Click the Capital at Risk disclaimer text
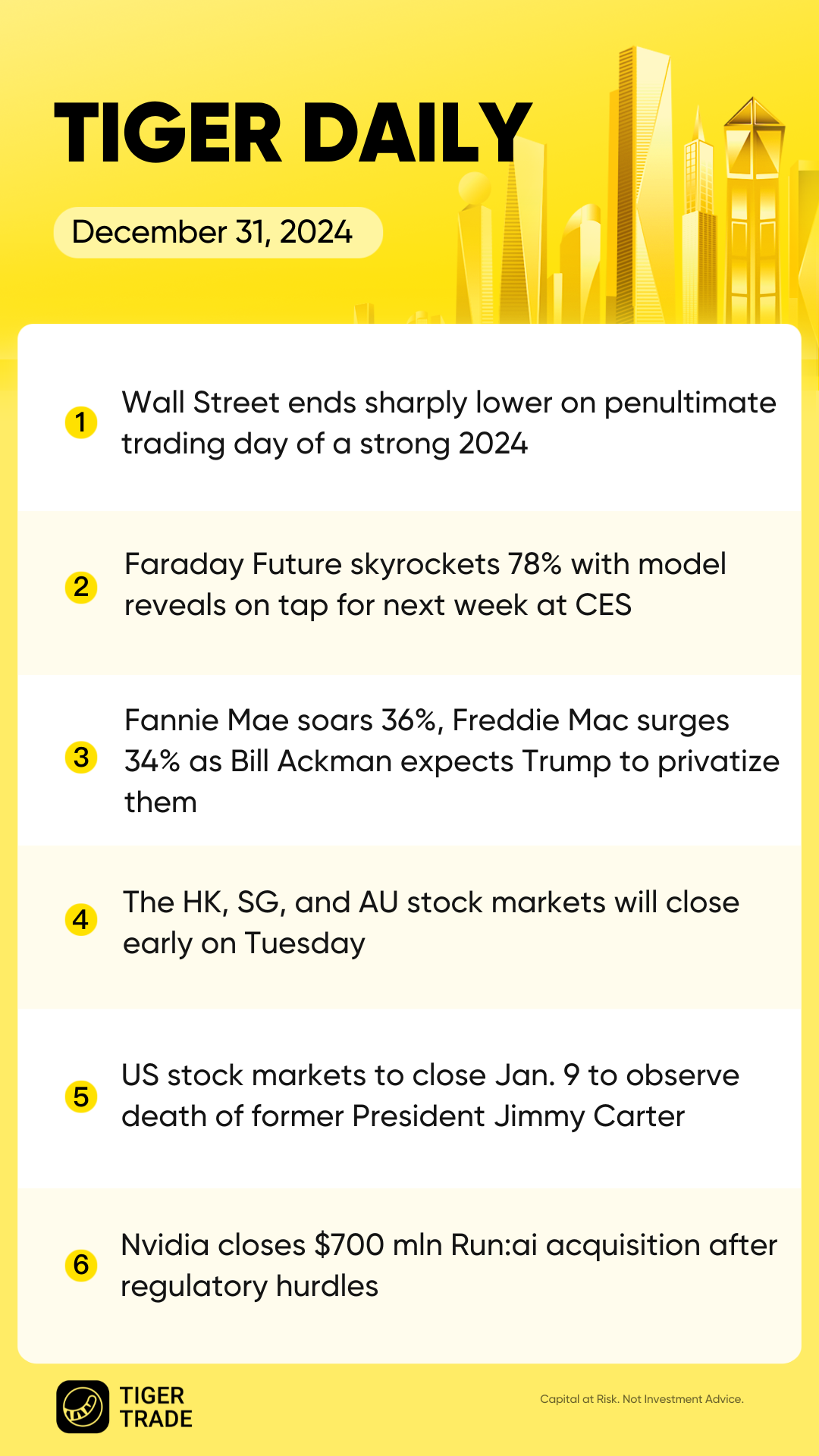Image resolution: width=819 pixels, height=1456 pixels. 642,1399
